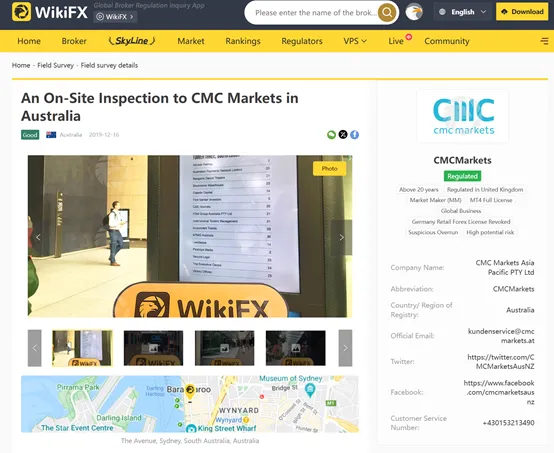Click the broker name search field
This screenshot has width=554, height=453.
(315, 13)
